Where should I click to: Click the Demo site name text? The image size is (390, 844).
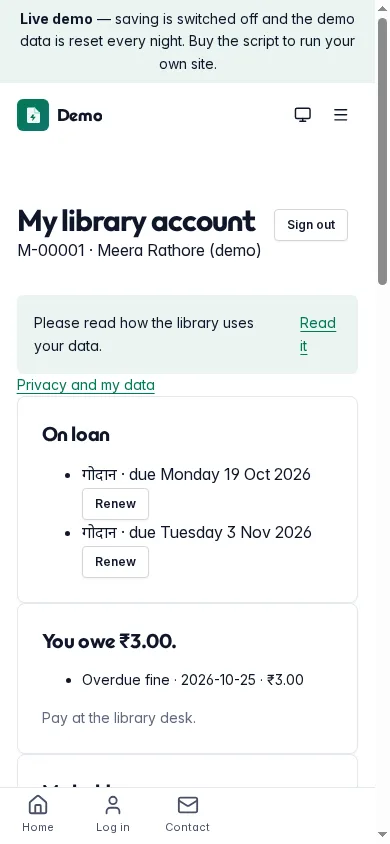(x=80, y=115)
